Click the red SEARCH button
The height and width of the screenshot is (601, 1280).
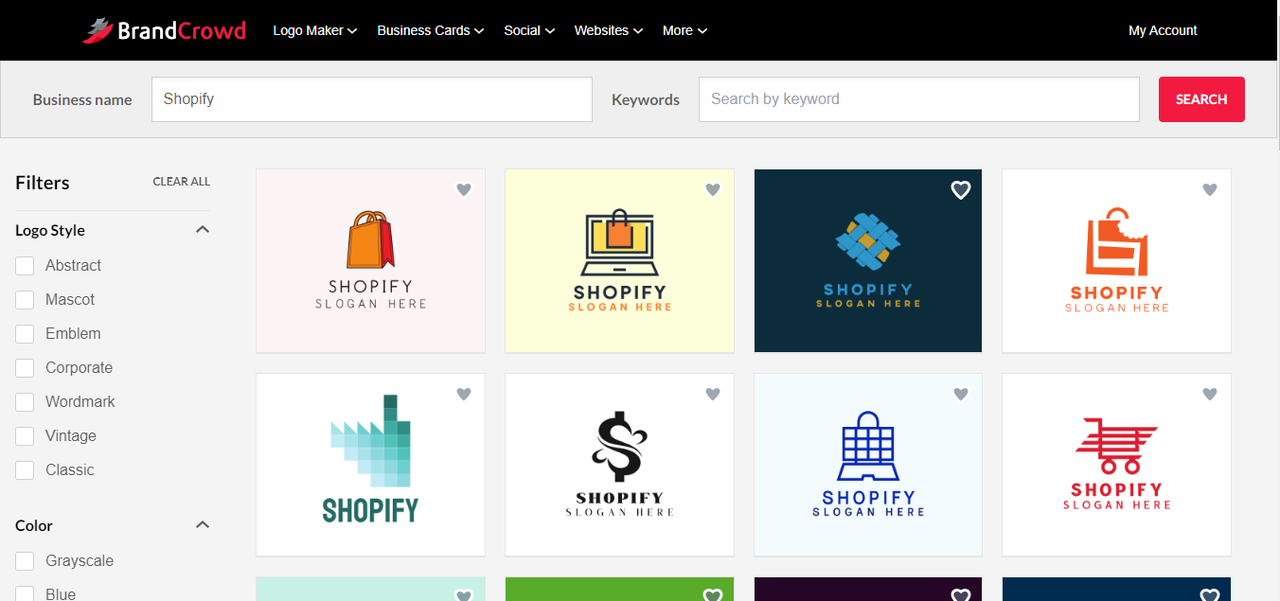[1202, 99]
